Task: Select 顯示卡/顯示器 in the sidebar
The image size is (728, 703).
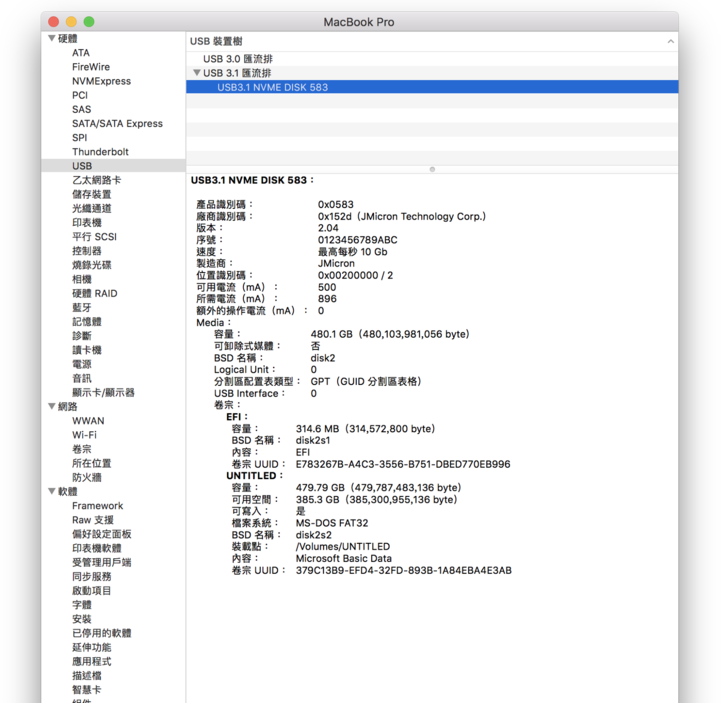Action: click(x=103, y=393)
